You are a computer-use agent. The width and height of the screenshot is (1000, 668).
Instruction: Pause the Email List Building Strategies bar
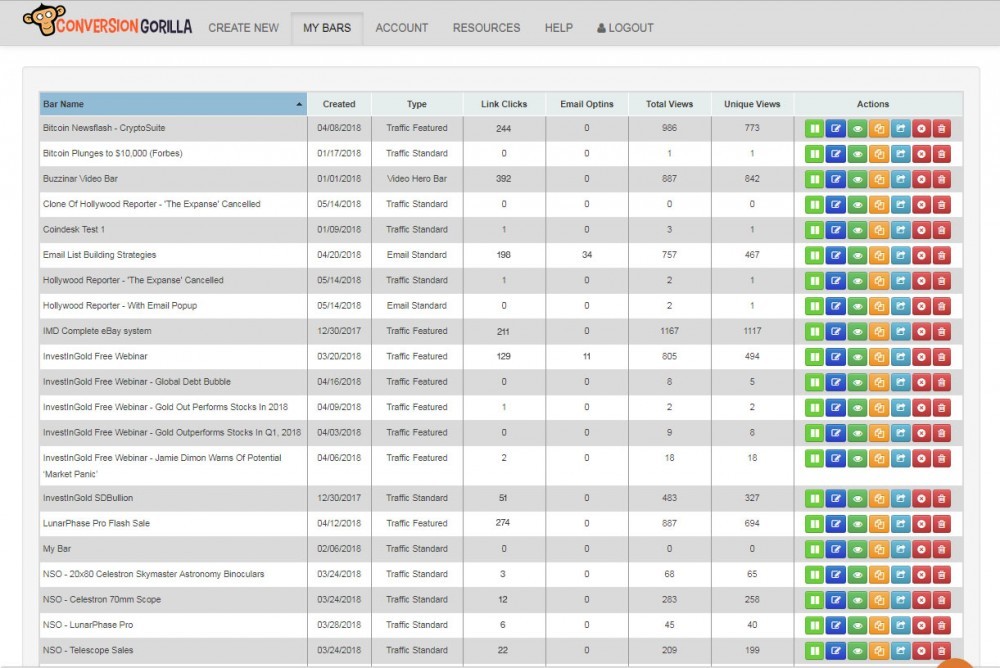coord(814,256)
